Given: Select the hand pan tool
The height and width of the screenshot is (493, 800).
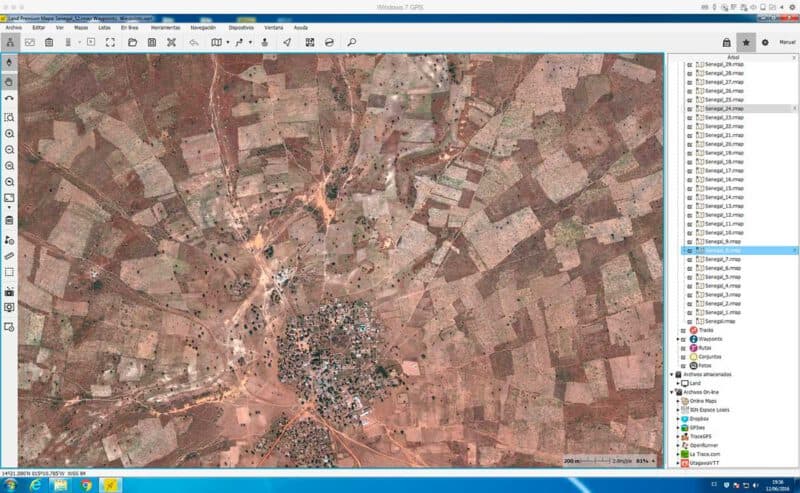Looking at the screenshot, I should [9, 82].
